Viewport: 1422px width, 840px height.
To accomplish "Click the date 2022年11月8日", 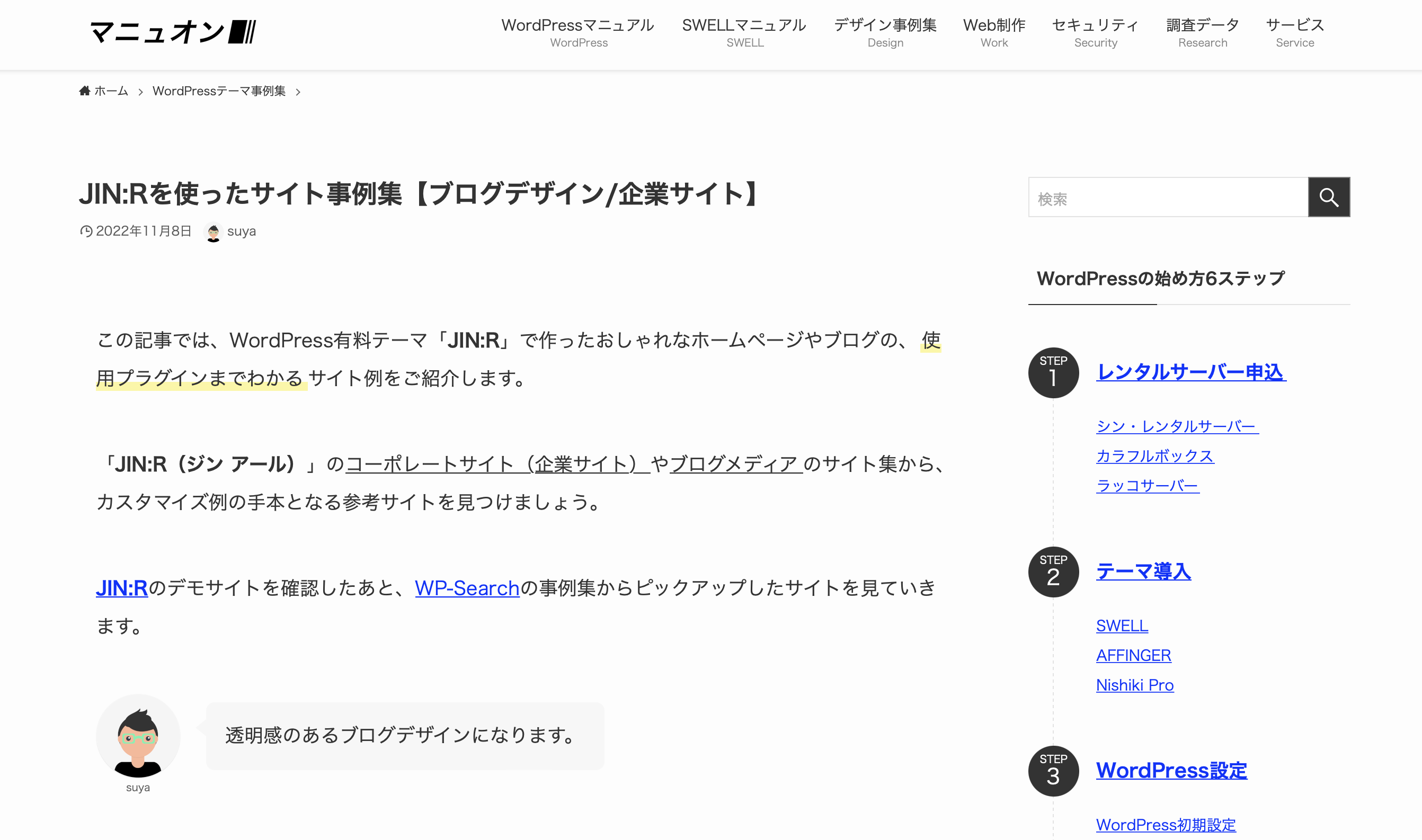I will (144, 231).
